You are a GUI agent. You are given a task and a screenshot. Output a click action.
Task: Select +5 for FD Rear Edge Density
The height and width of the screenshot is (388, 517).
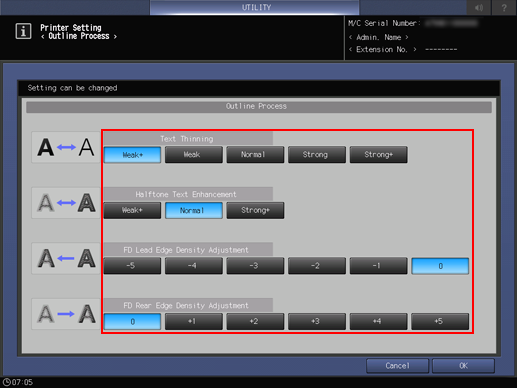(440, 321)
